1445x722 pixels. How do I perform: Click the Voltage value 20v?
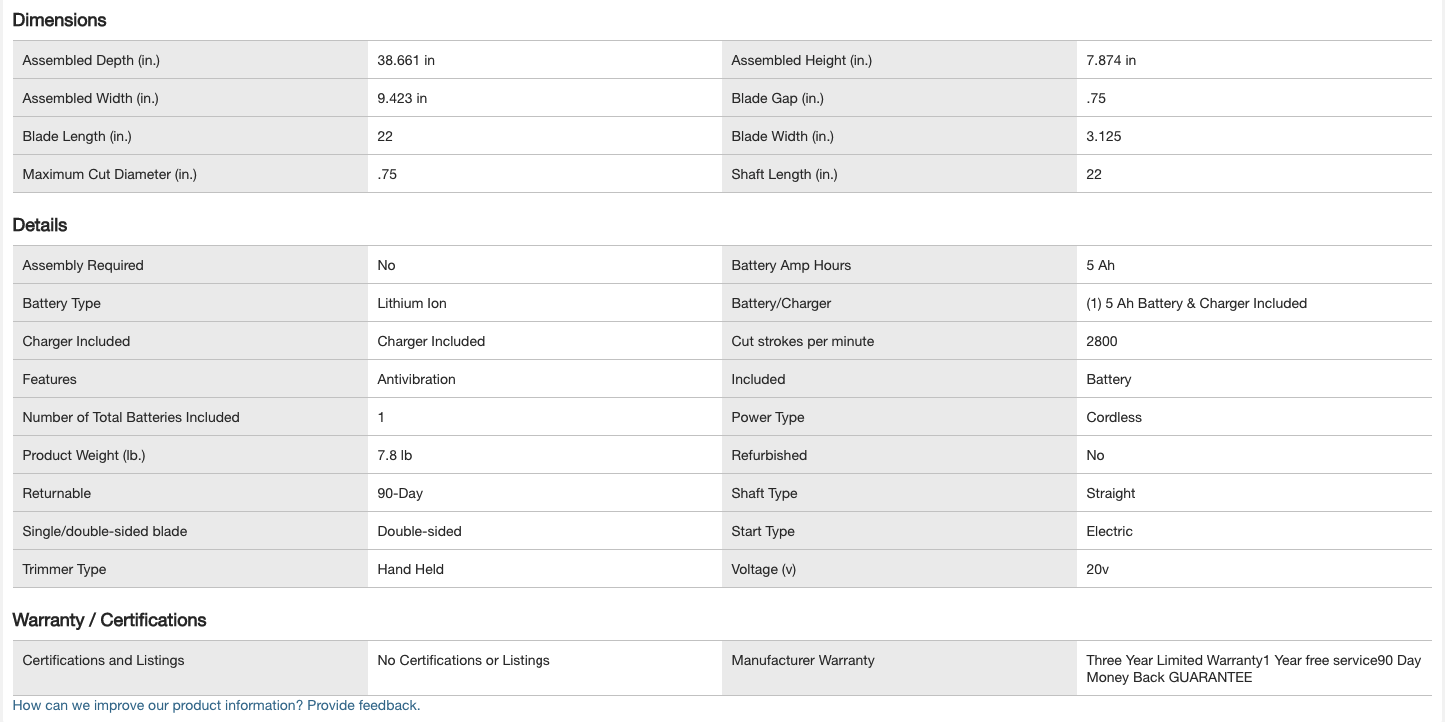[1097, 569]
